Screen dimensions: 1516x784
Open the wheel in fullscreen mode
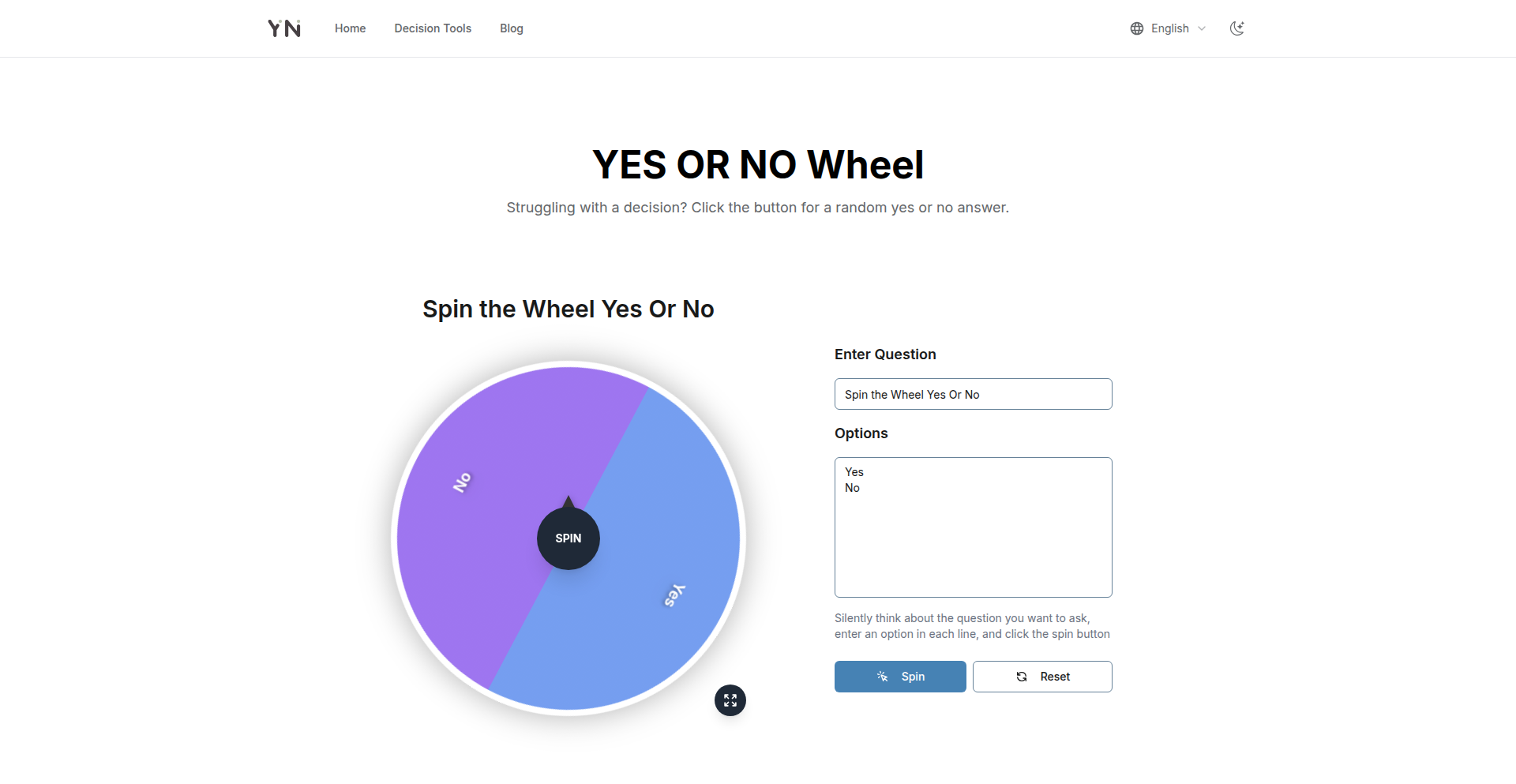(x=730, y=700)
